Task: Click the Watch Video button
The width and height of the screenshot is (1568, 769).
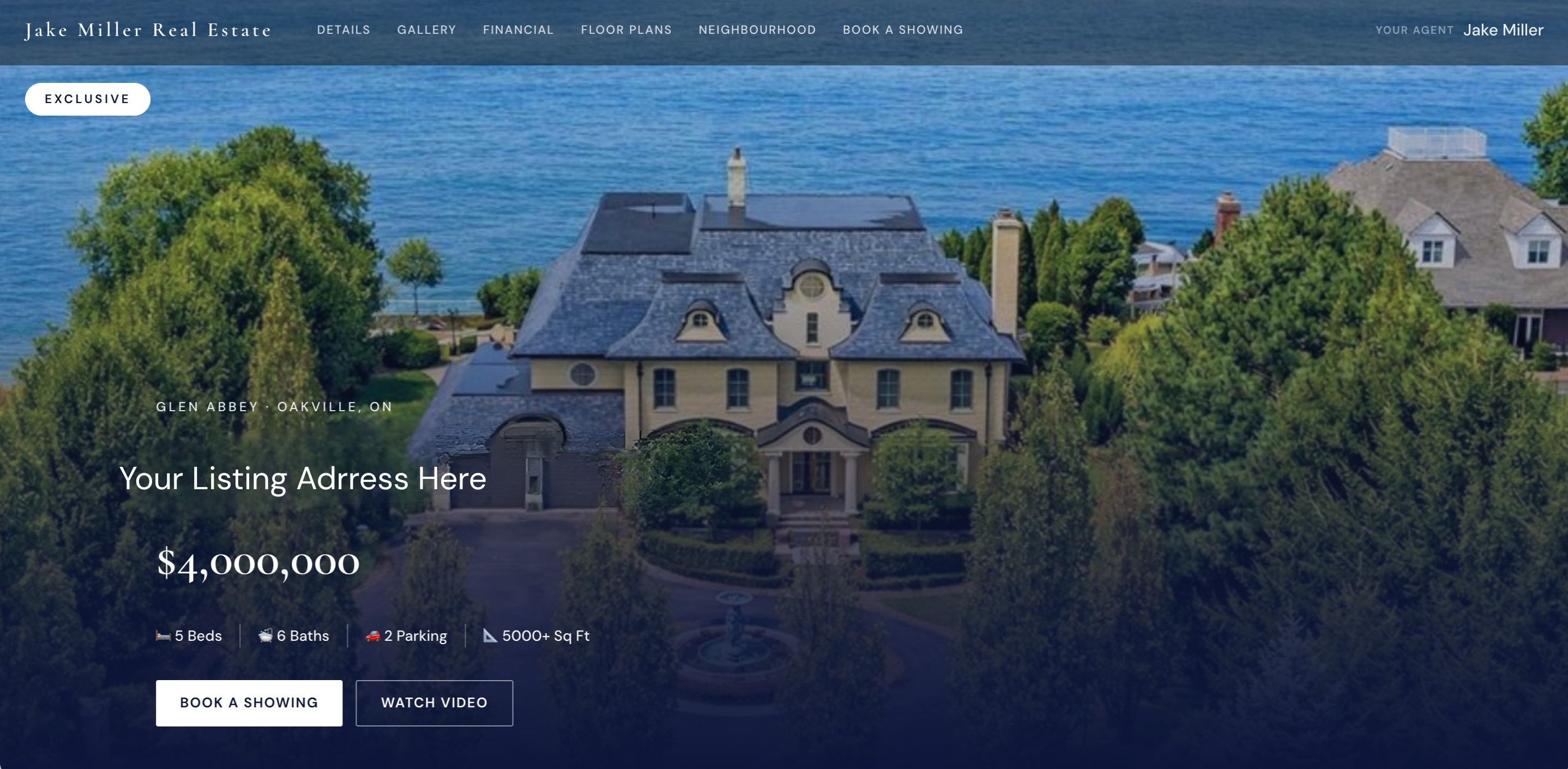Action: point(434,702)
